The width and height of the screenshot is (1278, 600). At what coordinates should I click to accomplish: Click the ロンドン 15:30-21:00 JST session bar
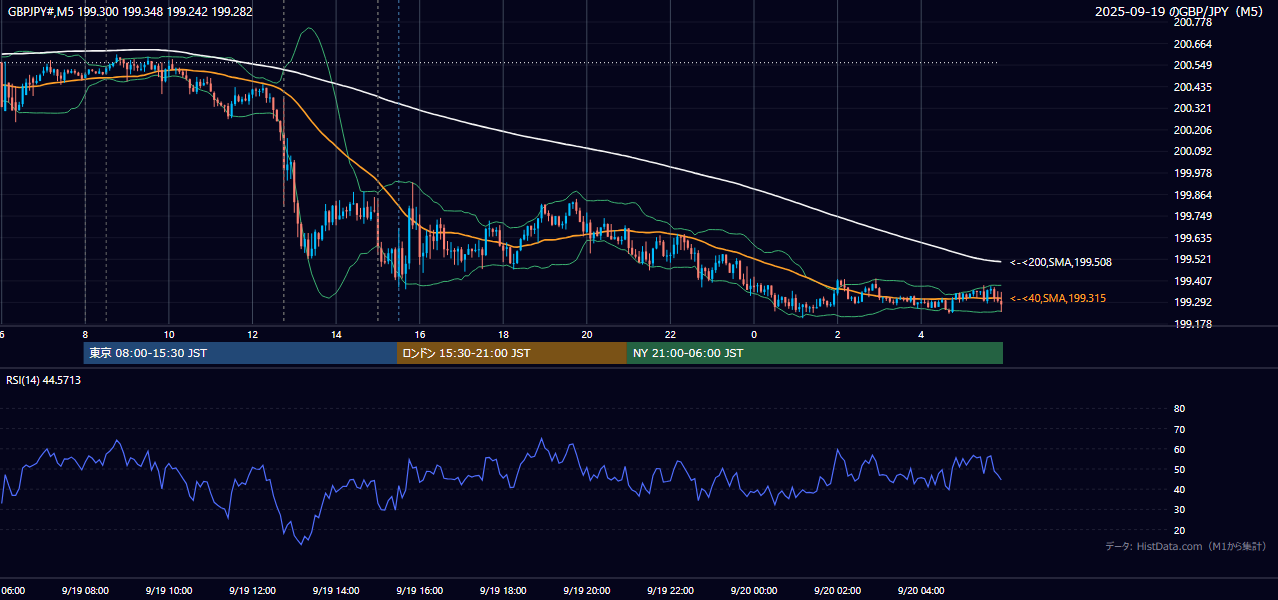512,353
